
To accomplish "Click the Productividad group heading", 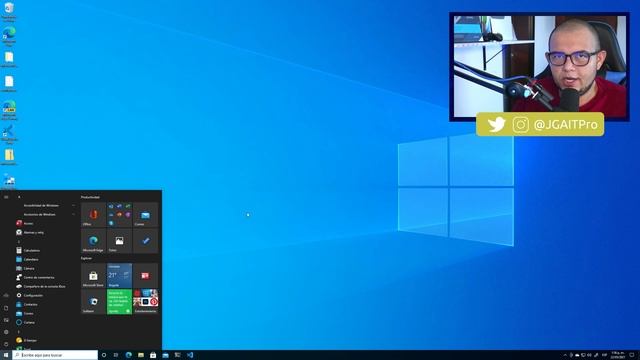I will tap(90, 197).
